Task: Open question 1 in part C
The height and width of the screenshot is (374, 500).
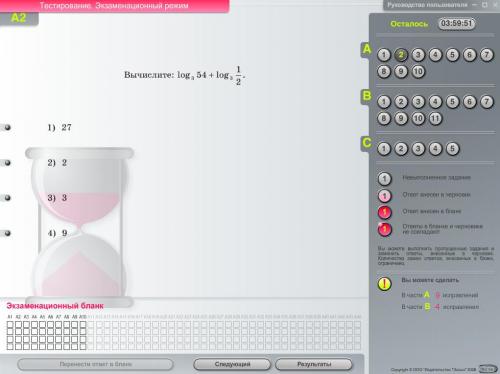Action: tap(384, 149)
